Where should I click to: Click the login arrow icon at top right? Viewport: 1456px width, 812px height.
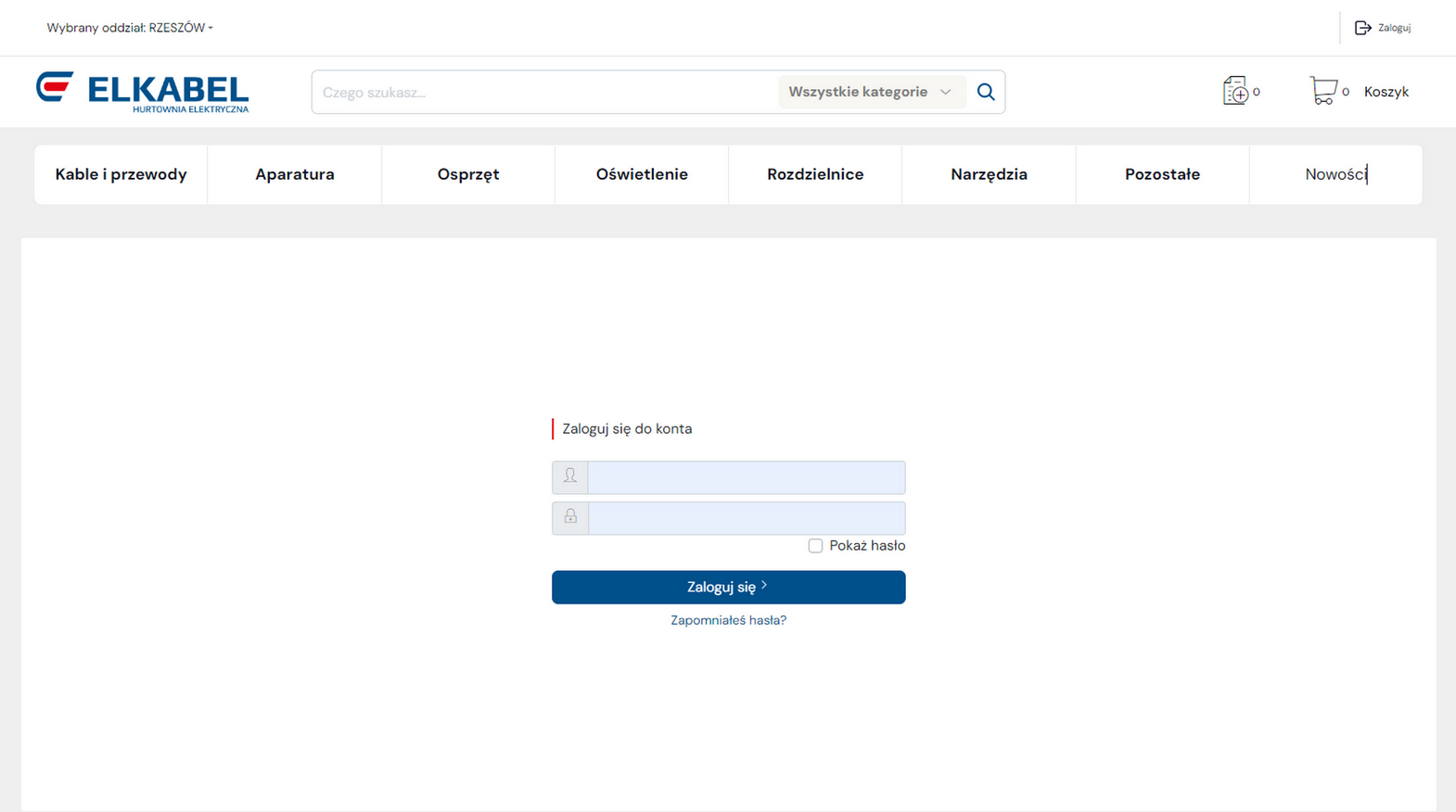1362,28
